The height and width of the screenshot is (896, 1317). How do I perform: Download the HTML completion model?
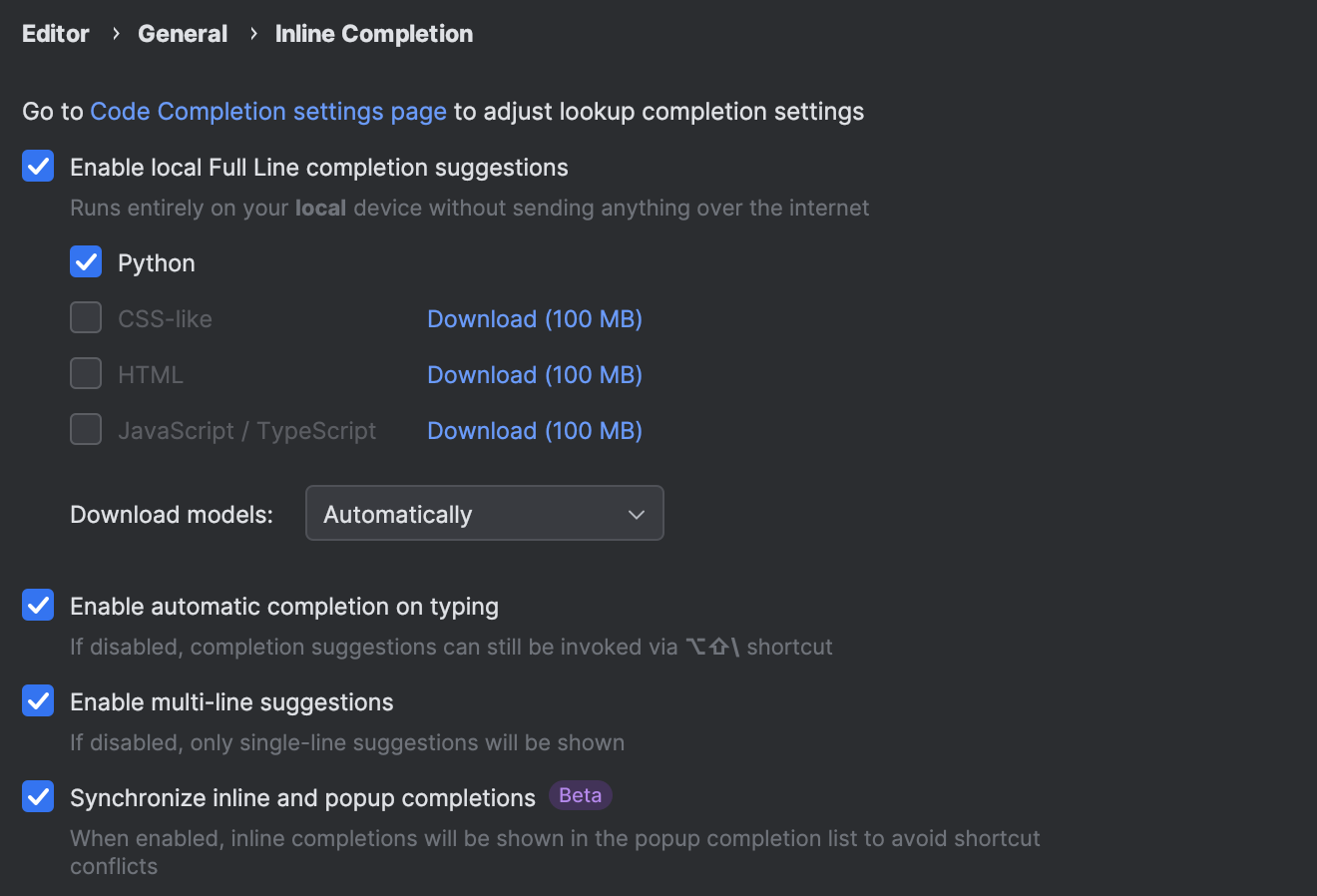[534, 374]
